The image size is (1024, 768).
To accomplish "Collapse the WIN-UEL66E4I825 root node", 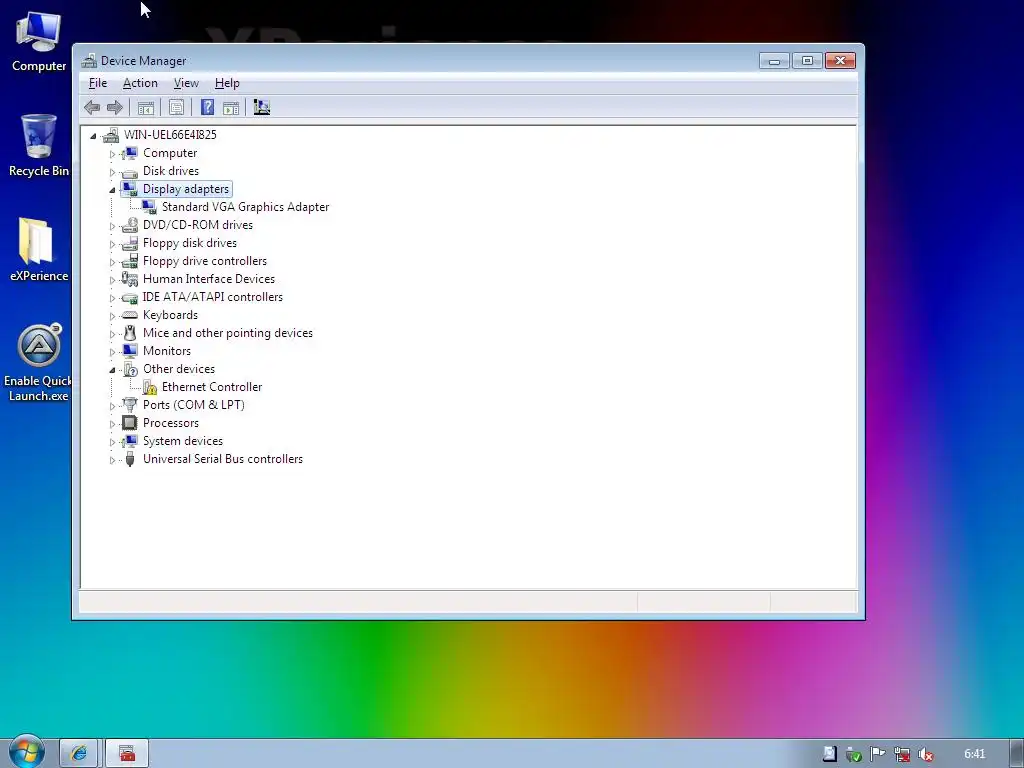I will pos(93,136).
